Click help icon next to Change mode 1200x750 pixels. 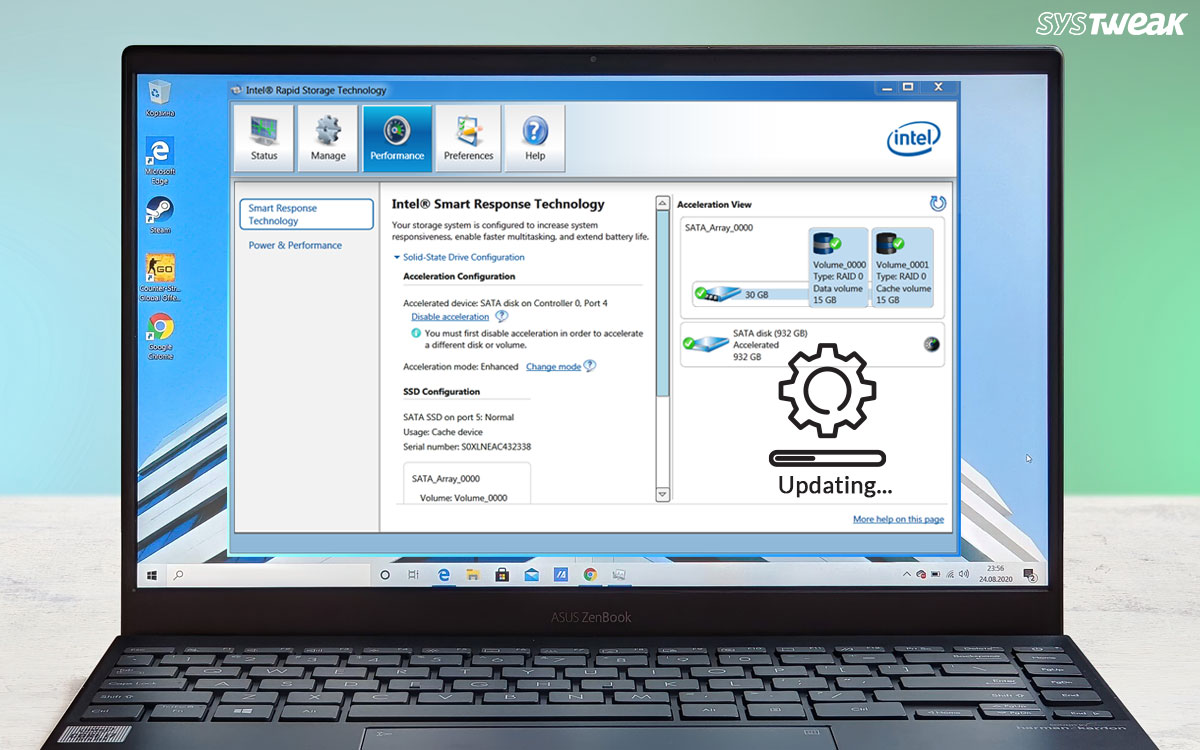pyautogui.click(x=590, y=366)
